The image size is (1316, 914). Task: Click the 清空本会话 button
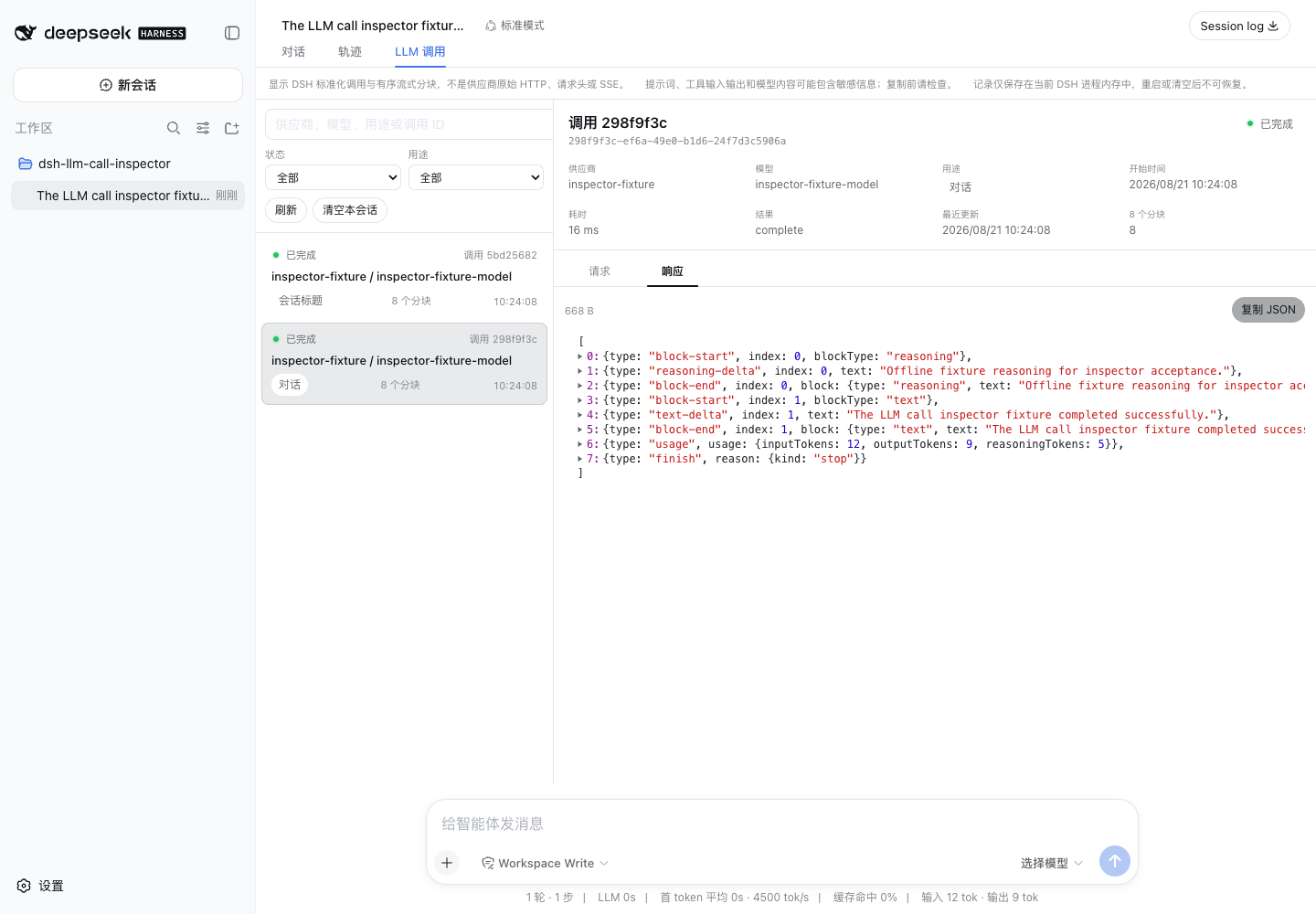350,210
